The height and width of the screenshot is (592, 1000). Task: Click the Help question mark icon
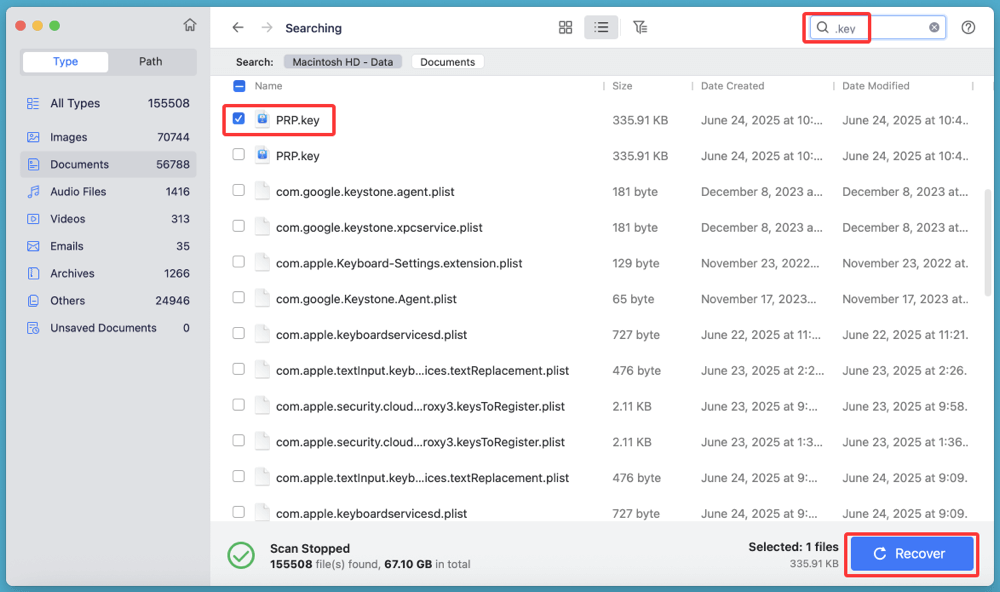click(x=968, y=27)
